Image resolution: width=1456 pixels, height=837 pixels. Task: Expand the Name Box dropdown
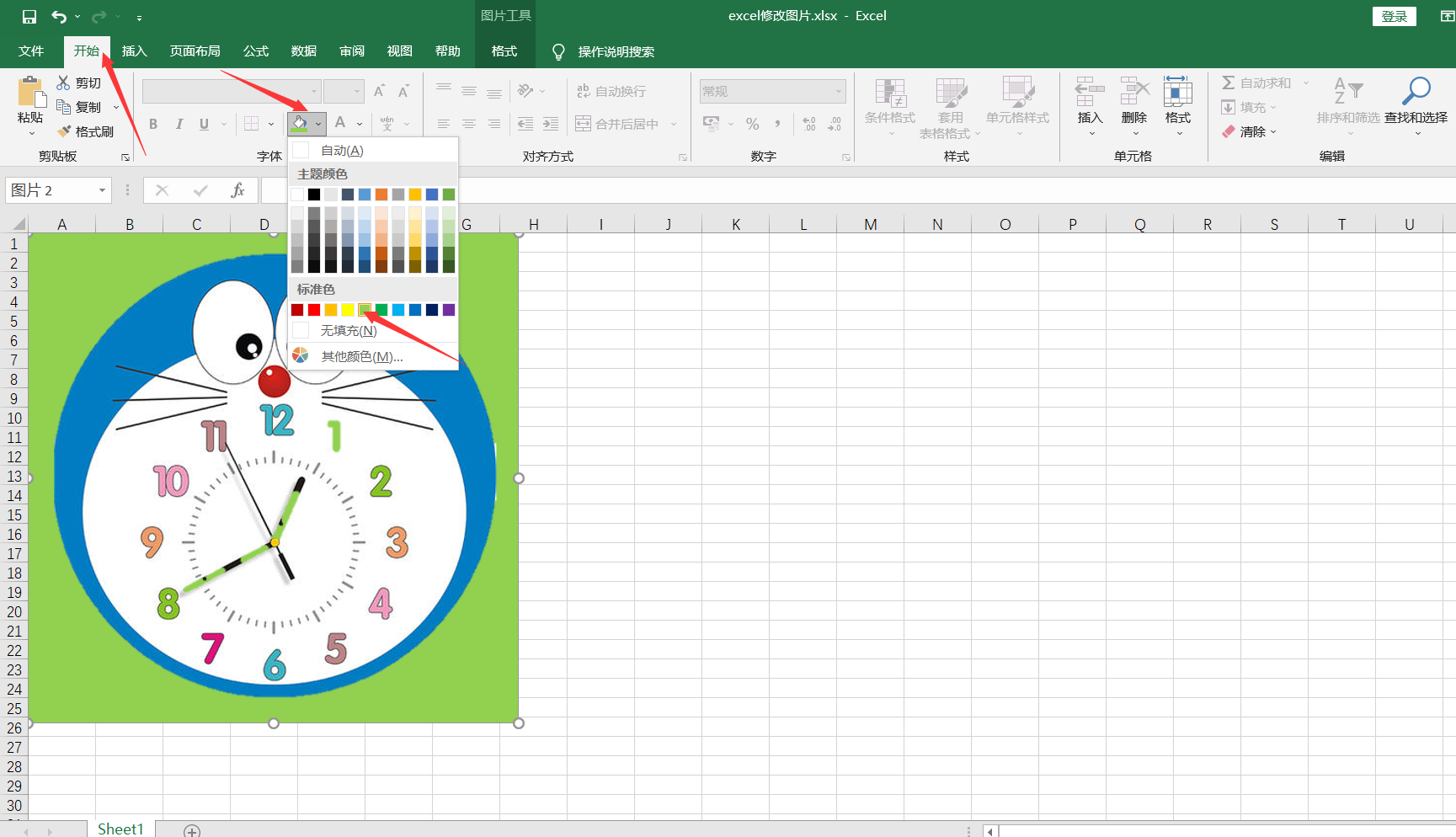102,190
